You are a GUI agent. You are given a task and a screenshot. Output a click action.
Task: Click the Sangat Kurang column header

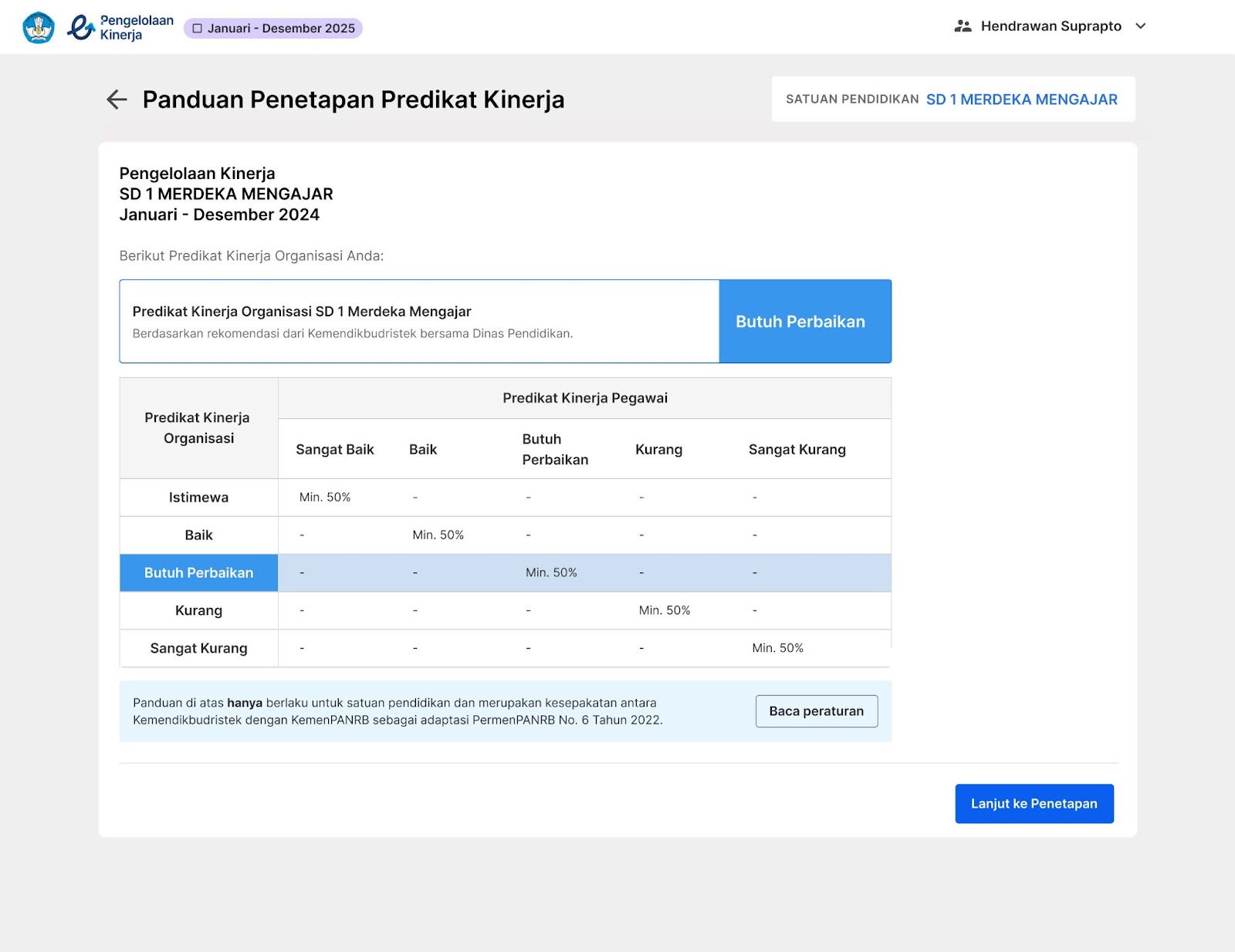point(797,450)
